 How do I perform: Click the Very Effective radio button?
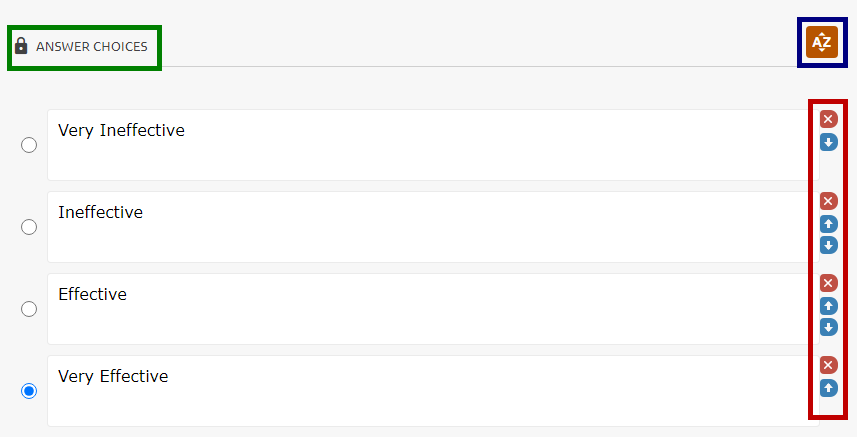(x=29, y=391)
